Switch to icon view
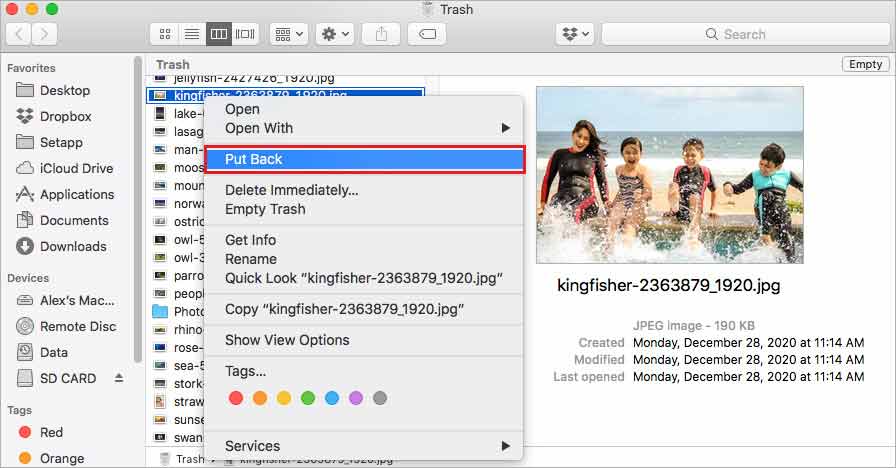The height and width of the screenshot is (468, 896). click(165, 34)
